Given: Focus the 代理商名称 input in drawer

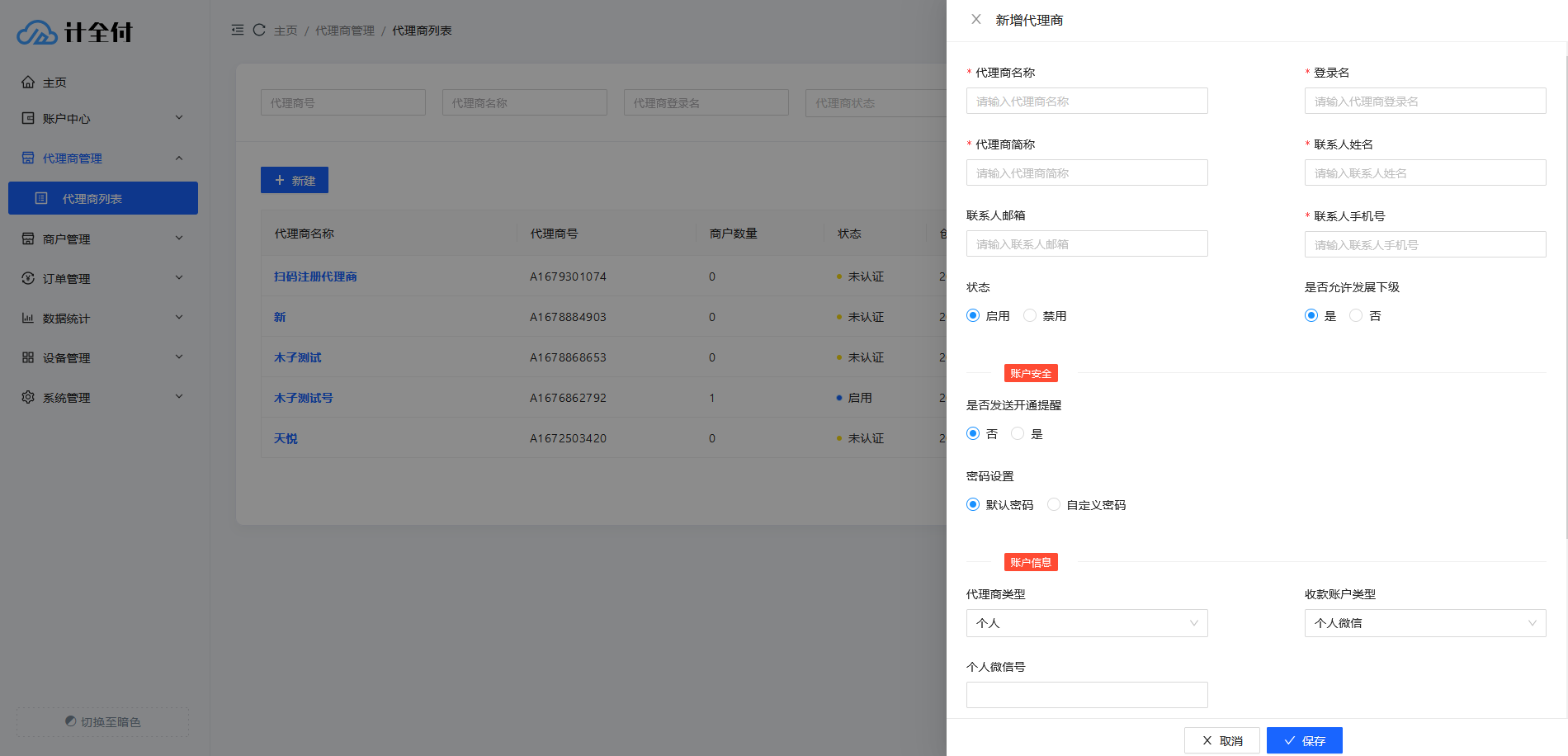Looking at the screenshot, I should click(1087, 101).
